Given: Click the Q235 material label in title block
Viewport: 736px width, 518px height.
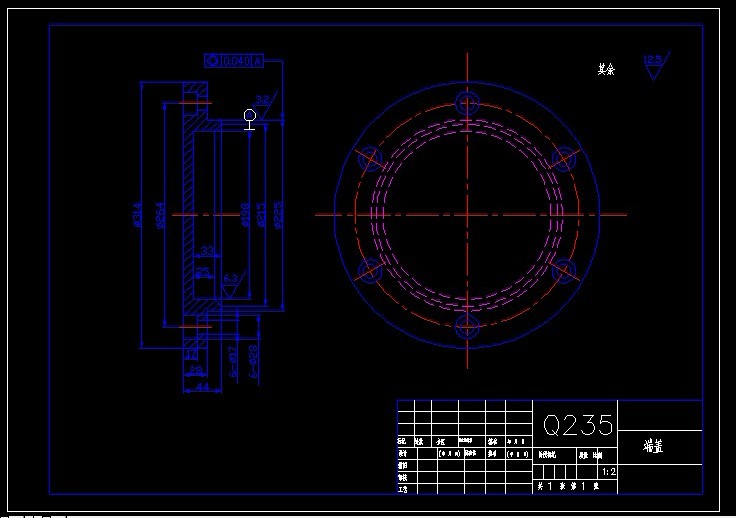Looking at the screenshot, I should [x=578, y=425].
